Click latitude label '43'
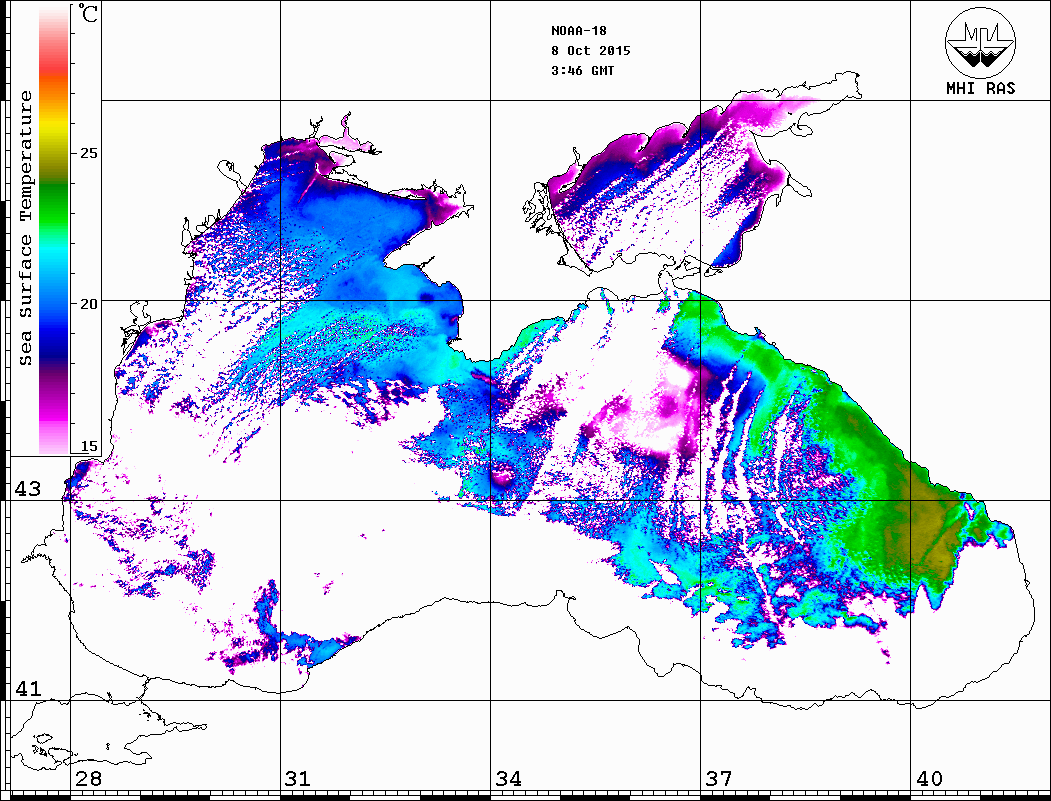This screenshot has height=801, width=1051. coord(28,489)
